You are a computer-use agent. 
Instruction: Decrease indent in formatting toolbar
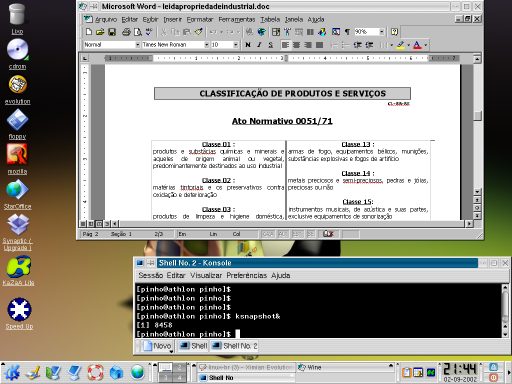point(357,45)
